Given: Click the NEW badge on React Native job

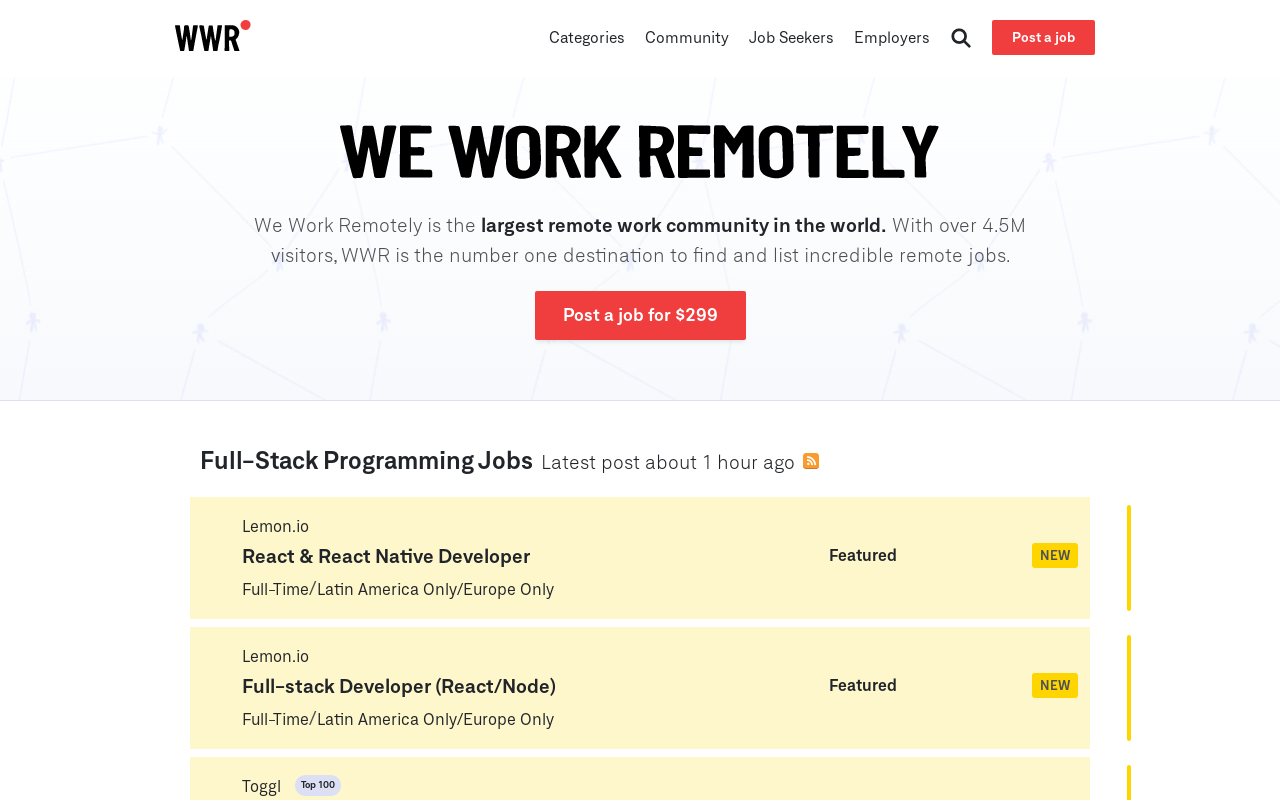Looking at the screenshot, I should click(x=1055, y=556).
